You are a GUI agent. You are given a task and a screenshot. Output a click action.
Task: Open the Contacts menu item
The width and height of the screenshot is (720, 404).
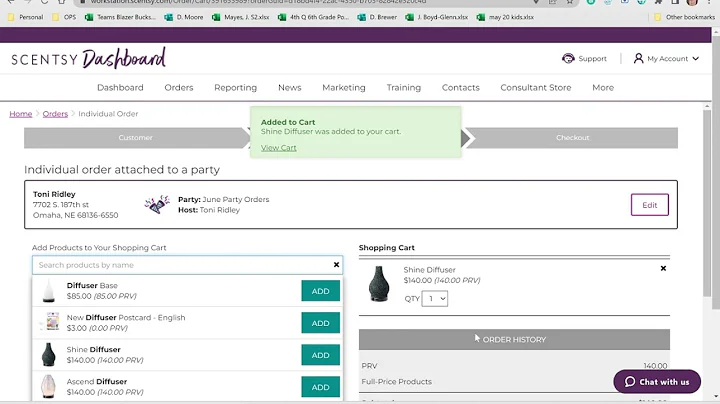pos(461,87)
